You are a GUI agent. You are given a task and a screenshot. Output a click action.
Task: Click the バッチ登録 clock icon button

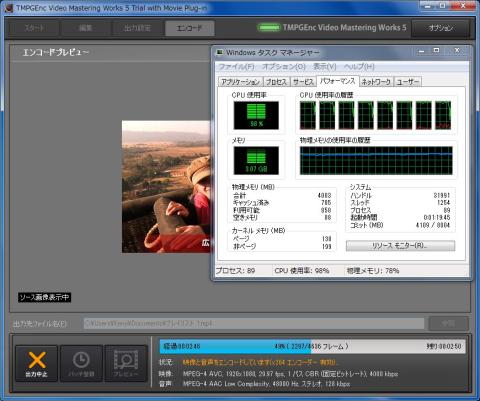81,364
